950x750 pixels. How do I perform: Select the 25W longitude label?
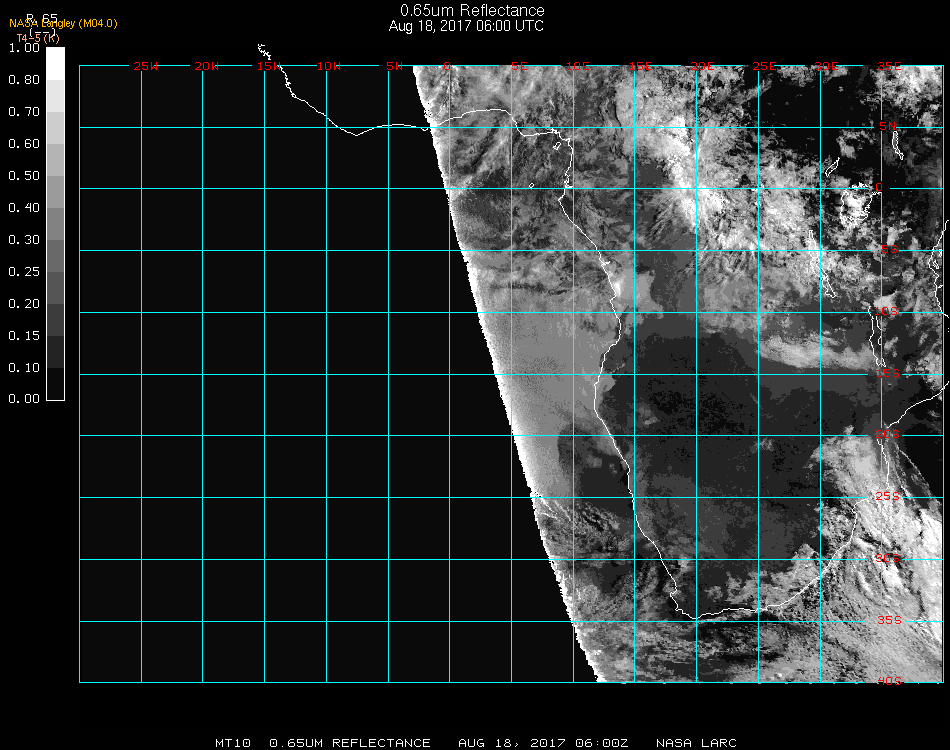(145, 66)
